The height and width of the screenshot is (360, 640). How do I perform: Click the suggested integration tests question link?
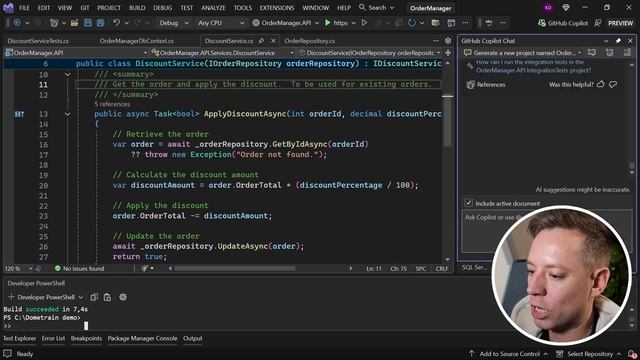click(533, 66)
